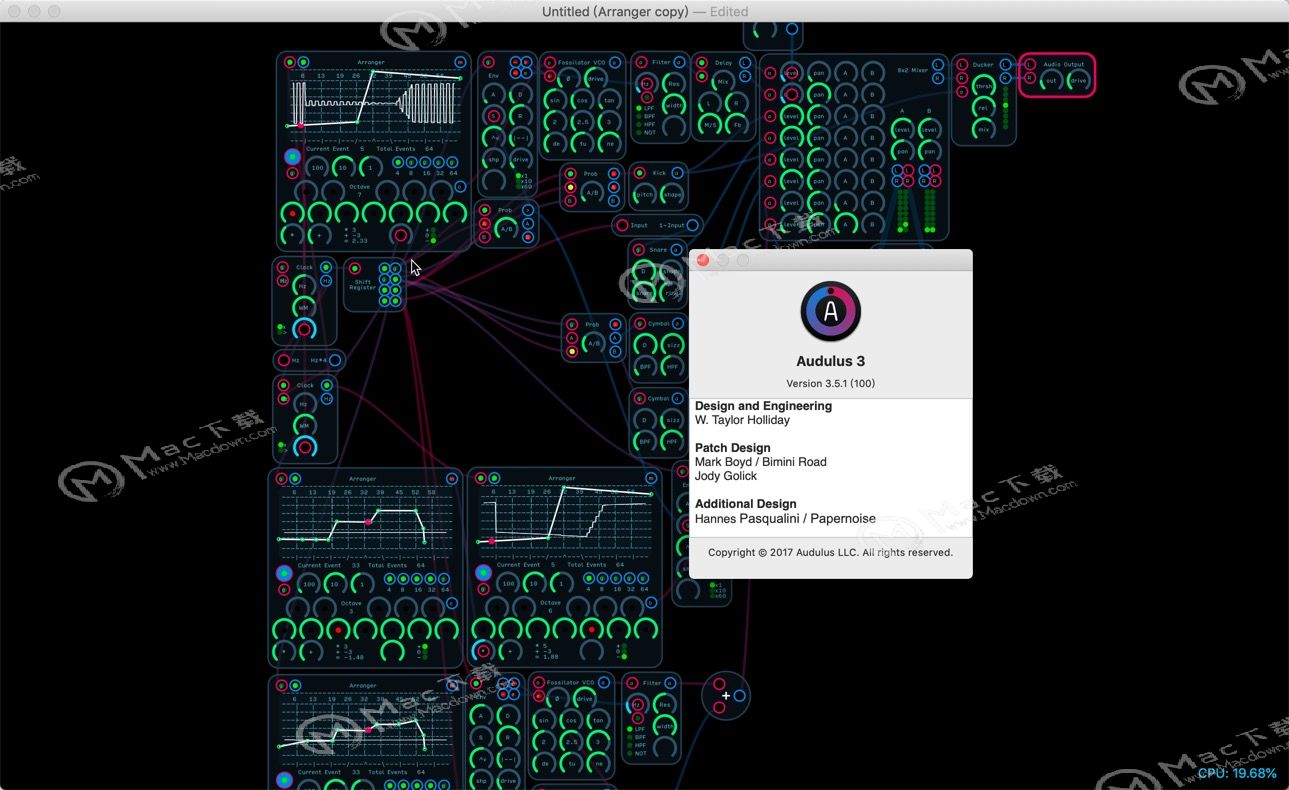
Task: Click the CPU: 19.68% readout
Action: pyautogui.click(x=1237, y=773)
